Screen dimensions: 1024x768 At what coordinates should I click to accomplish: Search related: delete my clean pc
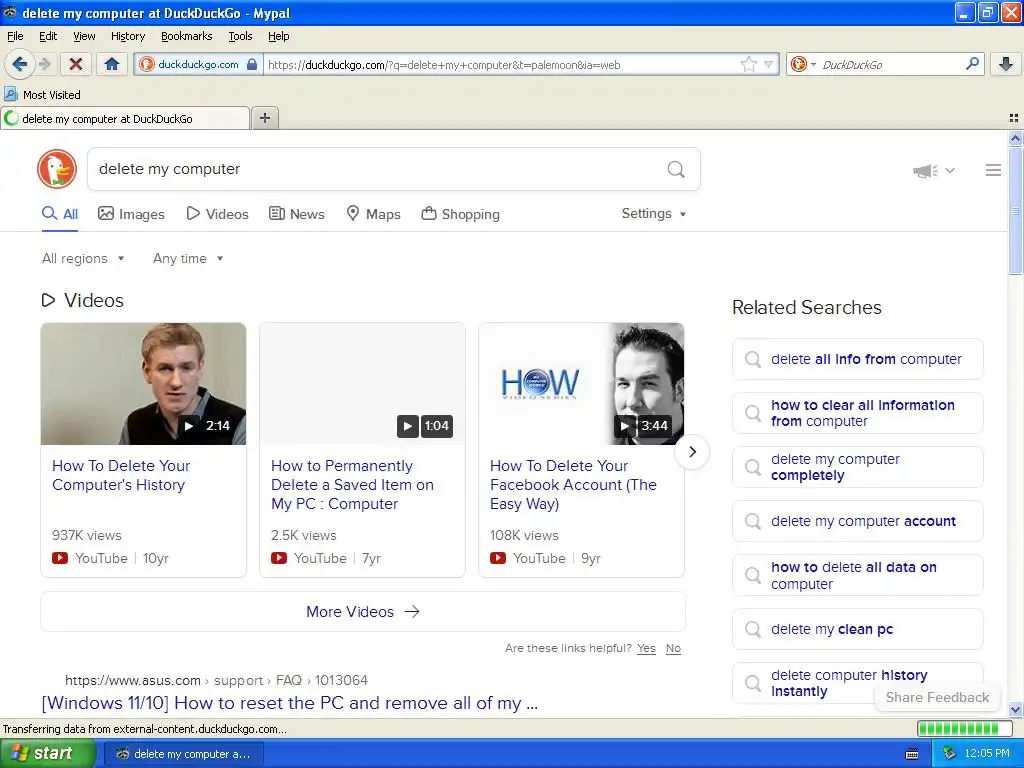[x=857, y=629]
